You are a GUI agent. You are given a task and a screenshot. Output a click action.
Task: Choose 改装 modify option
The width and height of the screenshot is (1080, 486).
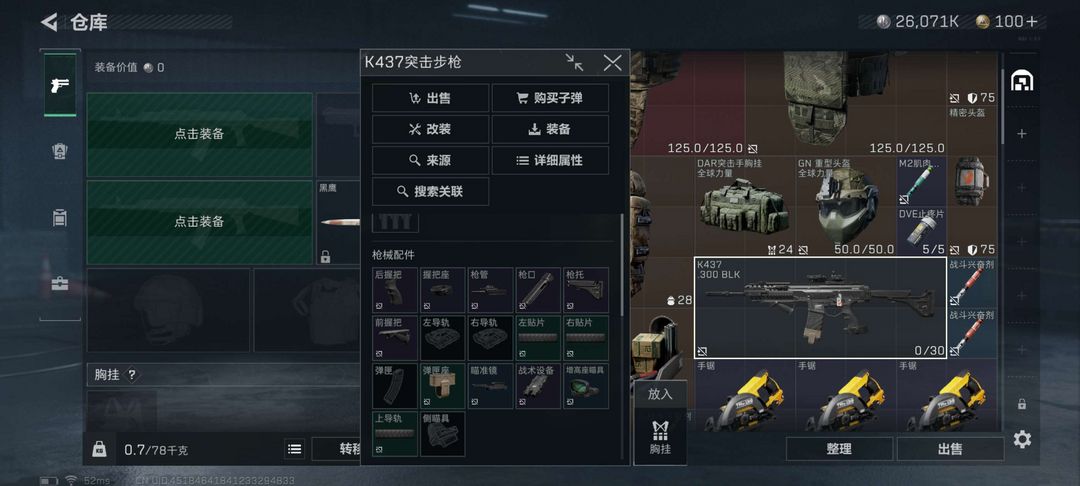point(430,129)
